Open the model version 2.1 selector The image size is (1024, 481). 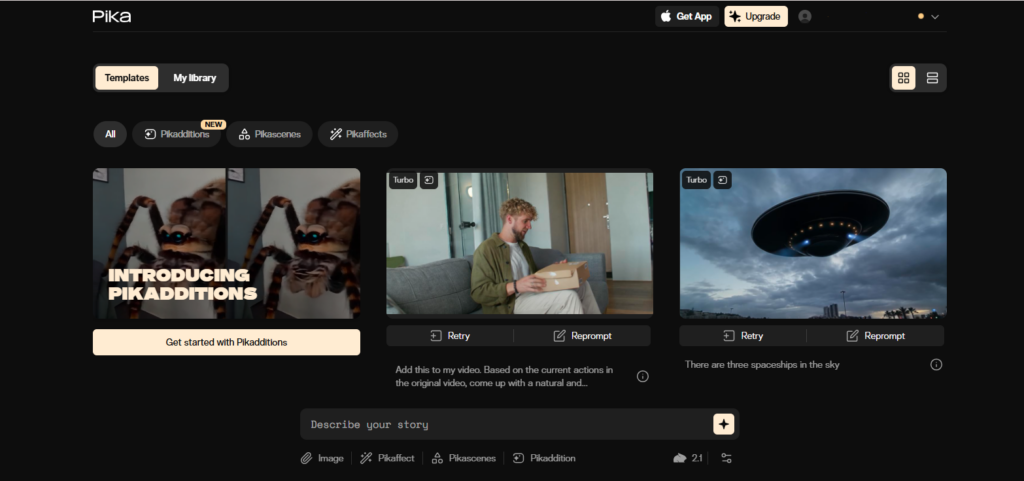[688, 458]
